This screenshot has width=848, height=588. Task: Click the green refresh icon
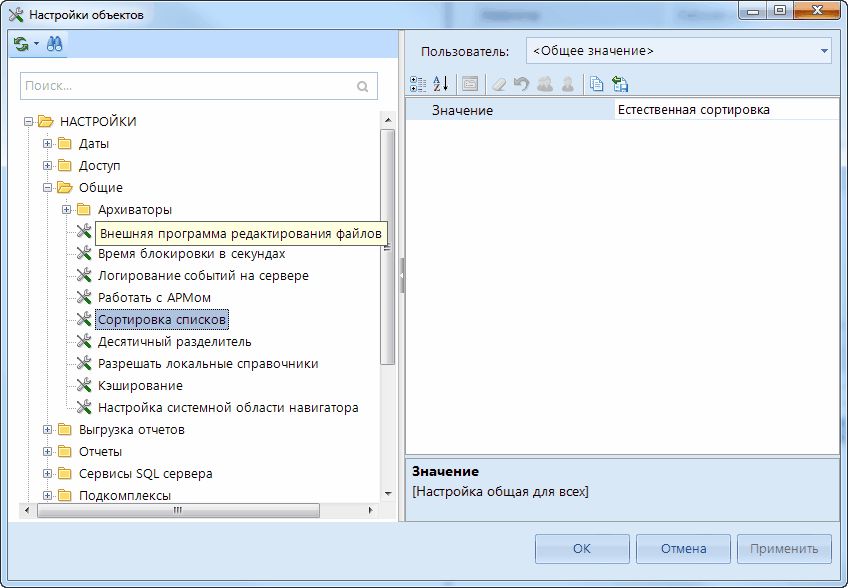(x=21, y=44)
